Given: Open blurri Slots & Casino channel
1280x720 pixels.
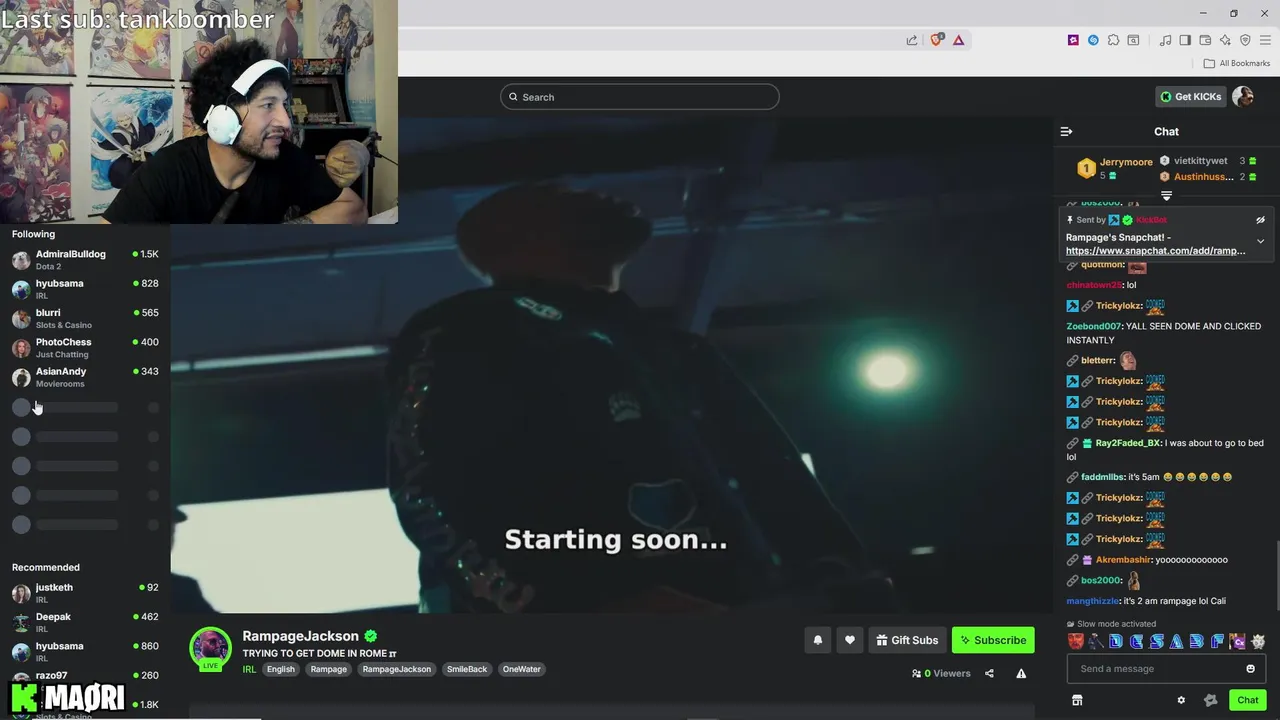Looking at the screenshot, I should (x=85, y=318).
